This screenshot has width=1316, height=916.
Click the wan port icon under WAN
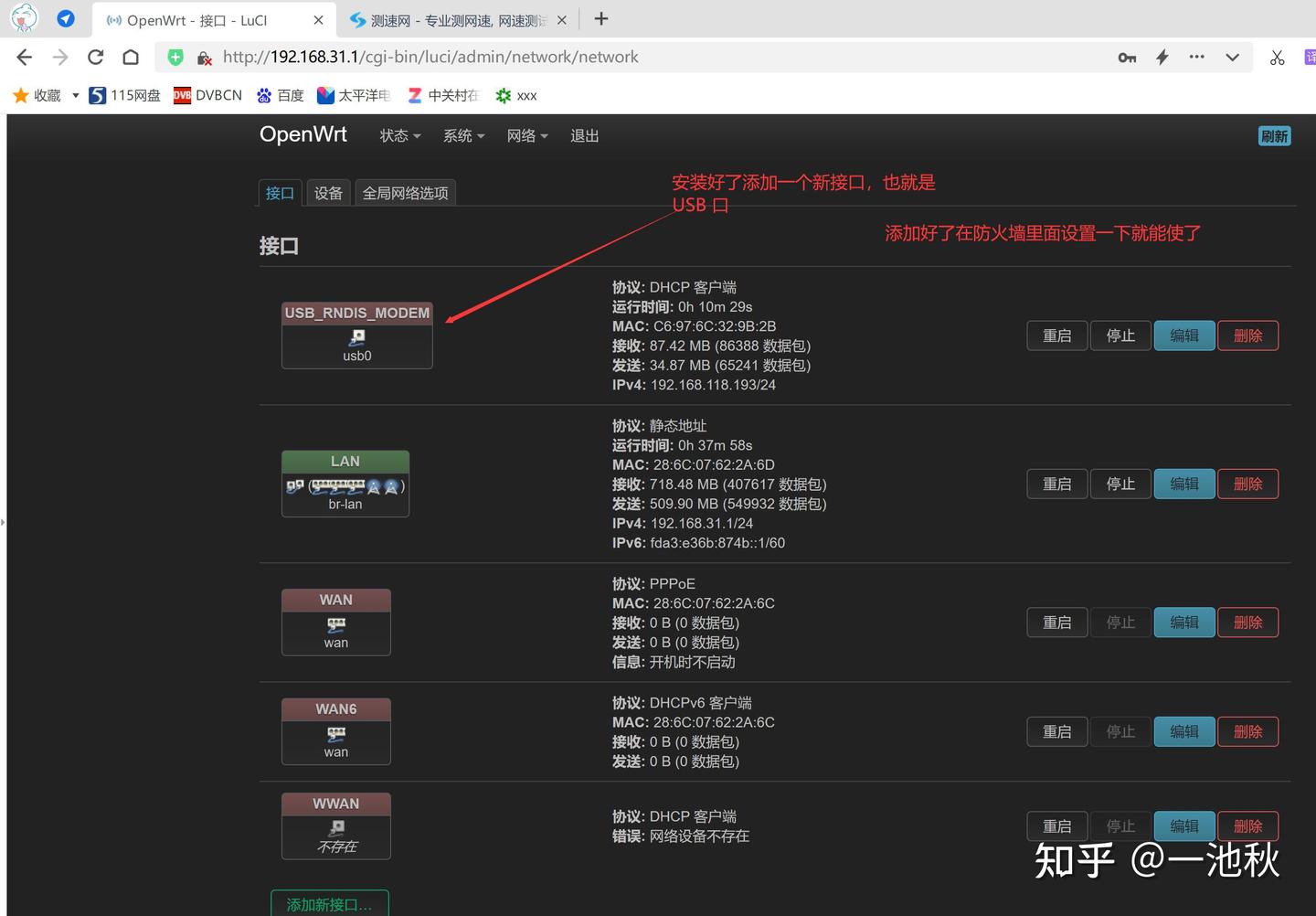click(335, 627)
